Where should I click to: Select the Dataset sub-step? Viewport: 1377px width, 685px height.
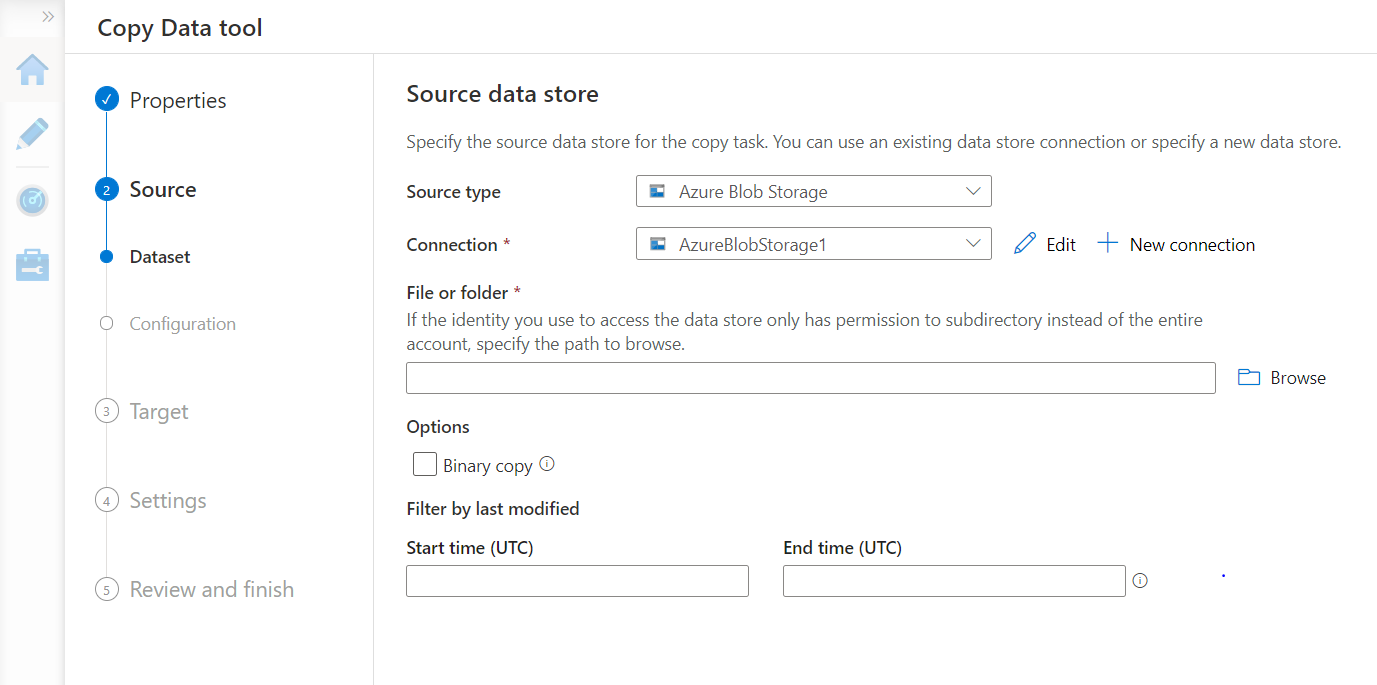pos(160,257)
